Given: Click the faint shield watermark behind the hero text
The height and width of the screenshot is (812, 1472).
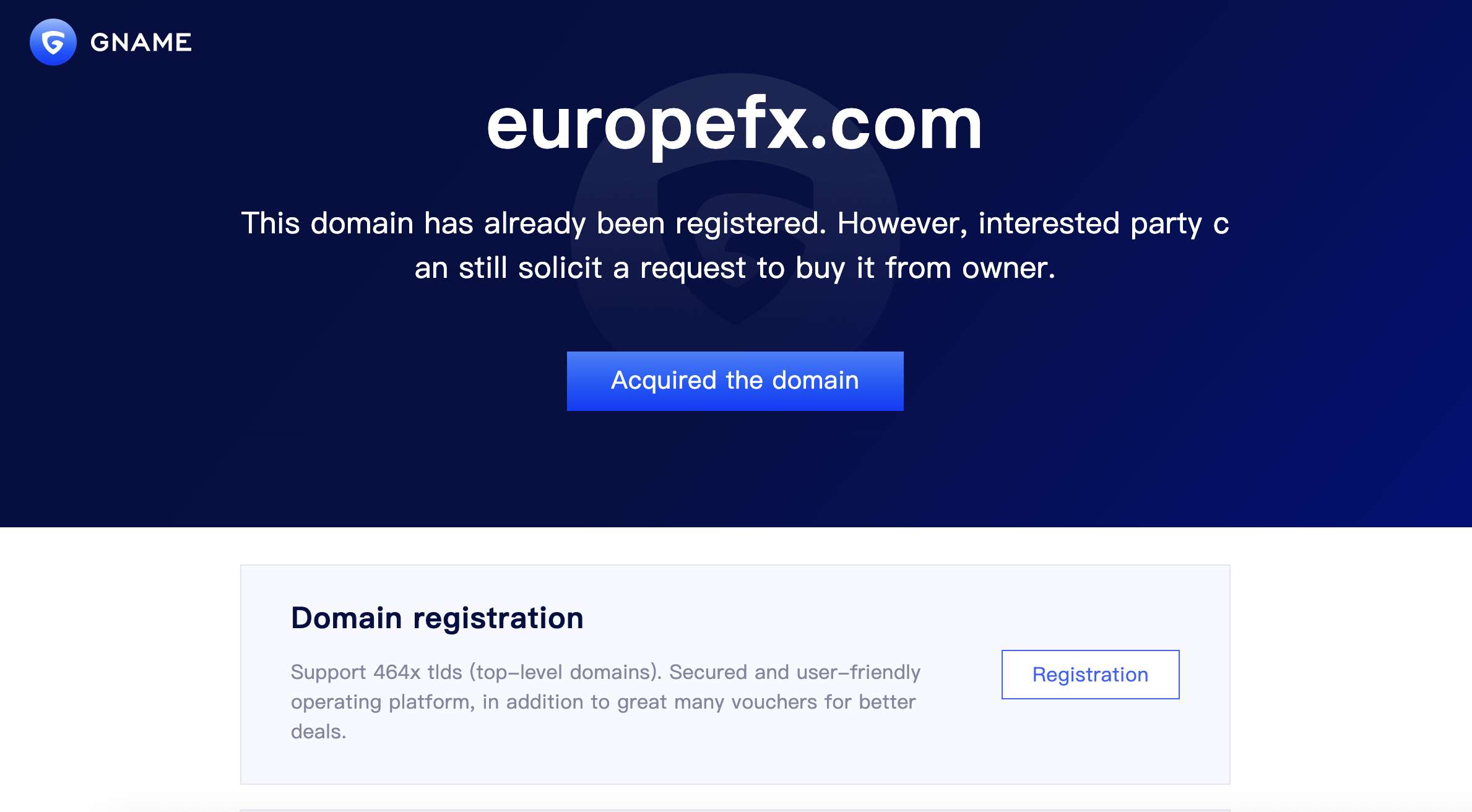Looking at the screenshot, I should pyautogui.click(x=735, y=309).
